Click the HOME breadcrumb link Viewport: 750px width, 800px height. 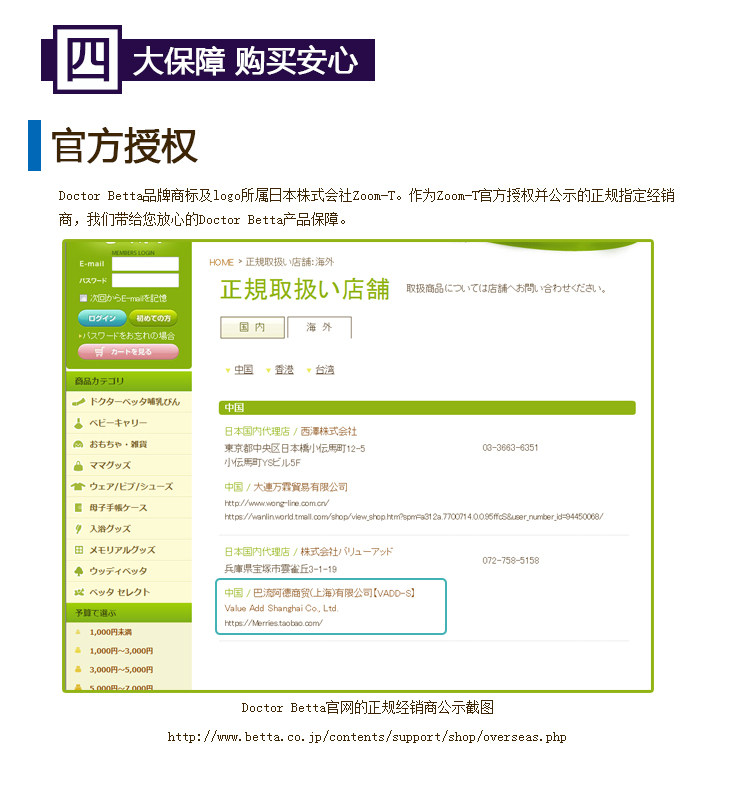221,262
